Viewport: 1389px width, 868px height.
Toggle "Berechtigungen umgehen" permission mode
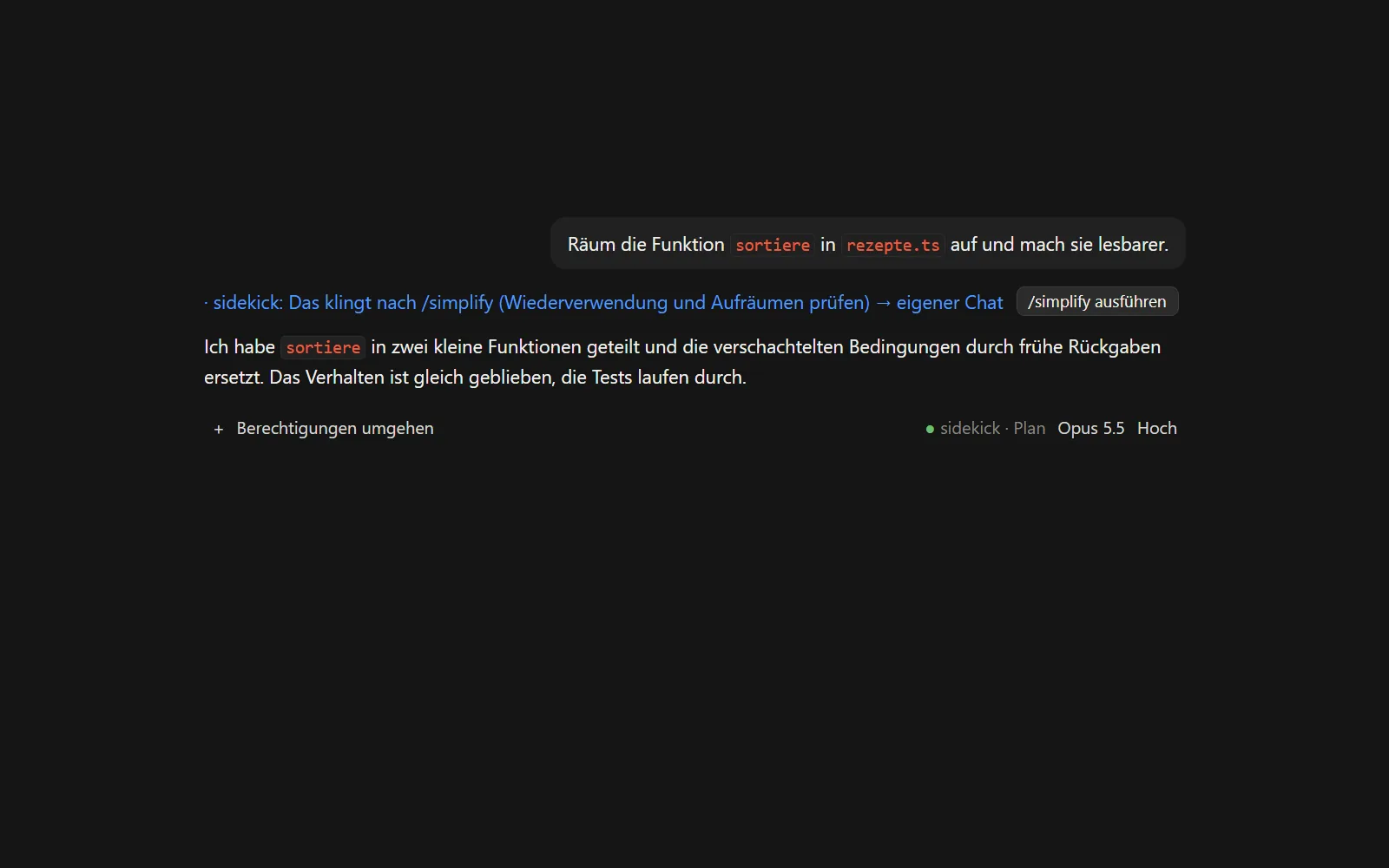(x=335, y=428)
